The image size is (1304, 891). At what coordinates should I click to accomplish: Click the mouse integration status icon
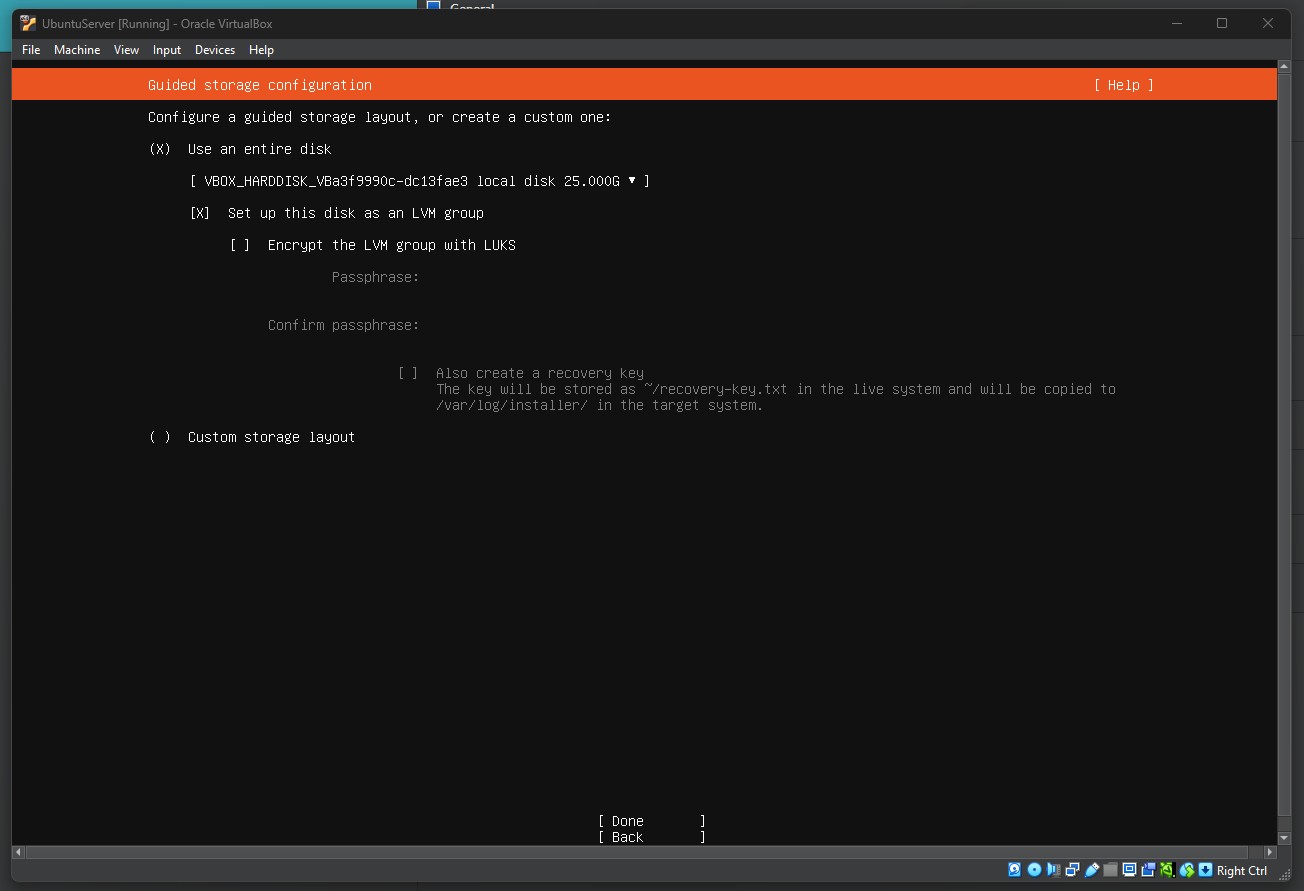coord(1166,870)
